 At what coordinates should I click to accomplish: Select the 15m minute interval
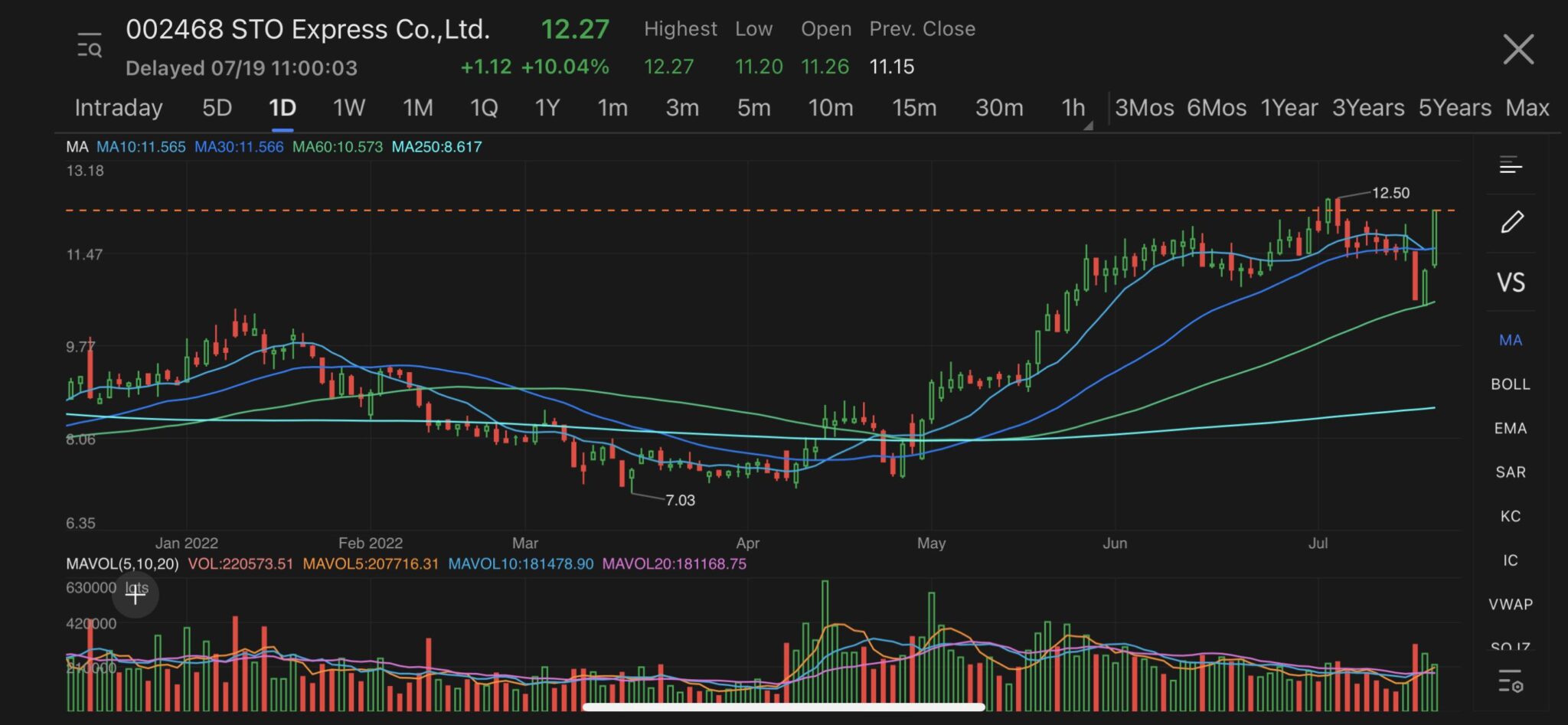914,108
